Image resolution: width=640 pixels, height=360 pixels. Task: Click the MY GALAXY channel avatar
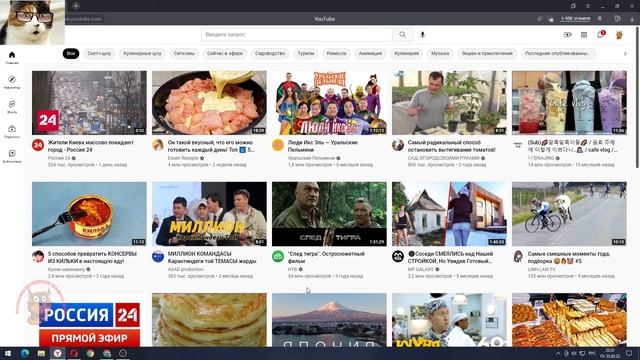[x=398, y=256]
